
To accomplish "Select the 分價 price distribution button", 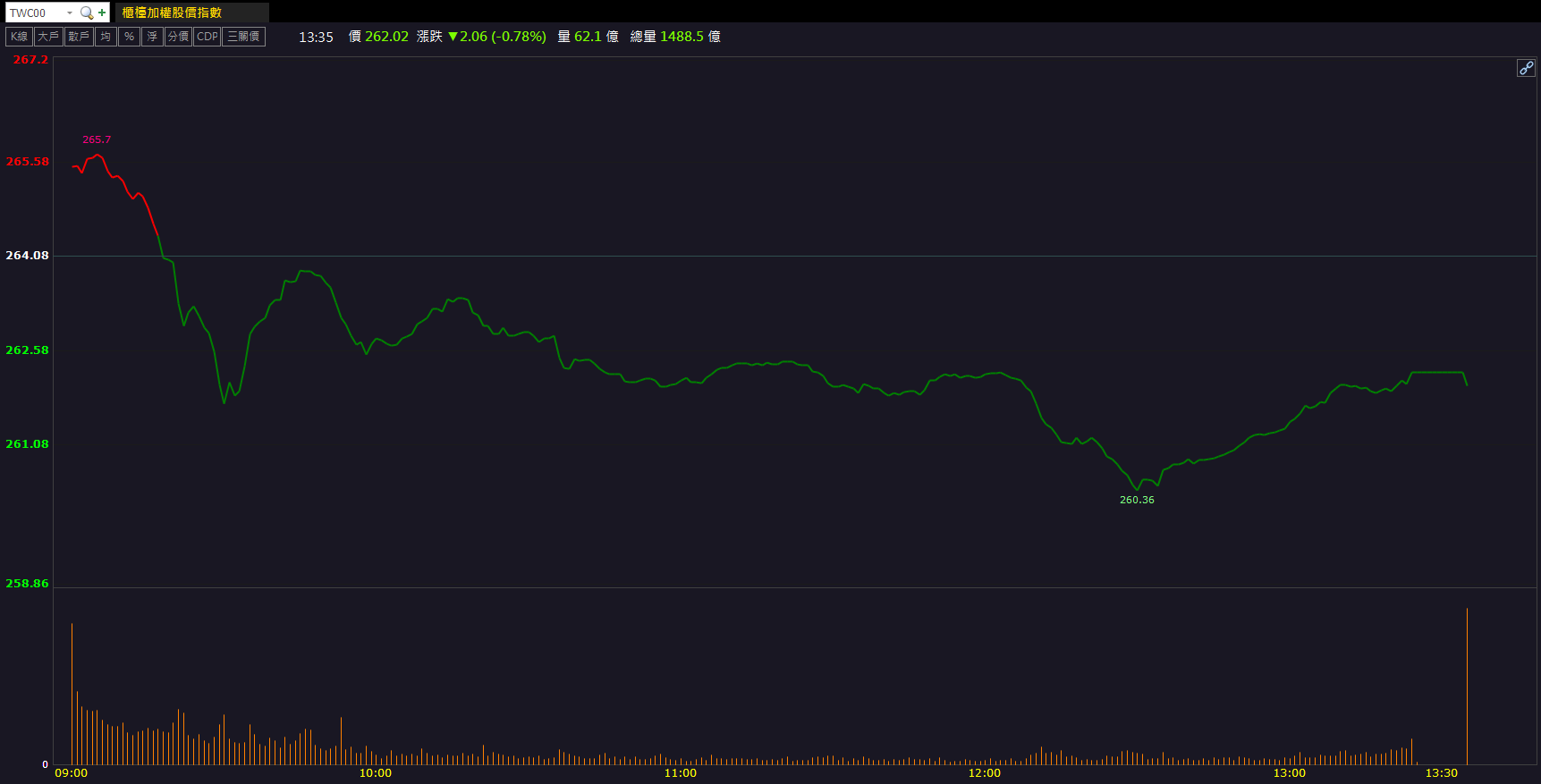I will (x=178, y=37).
